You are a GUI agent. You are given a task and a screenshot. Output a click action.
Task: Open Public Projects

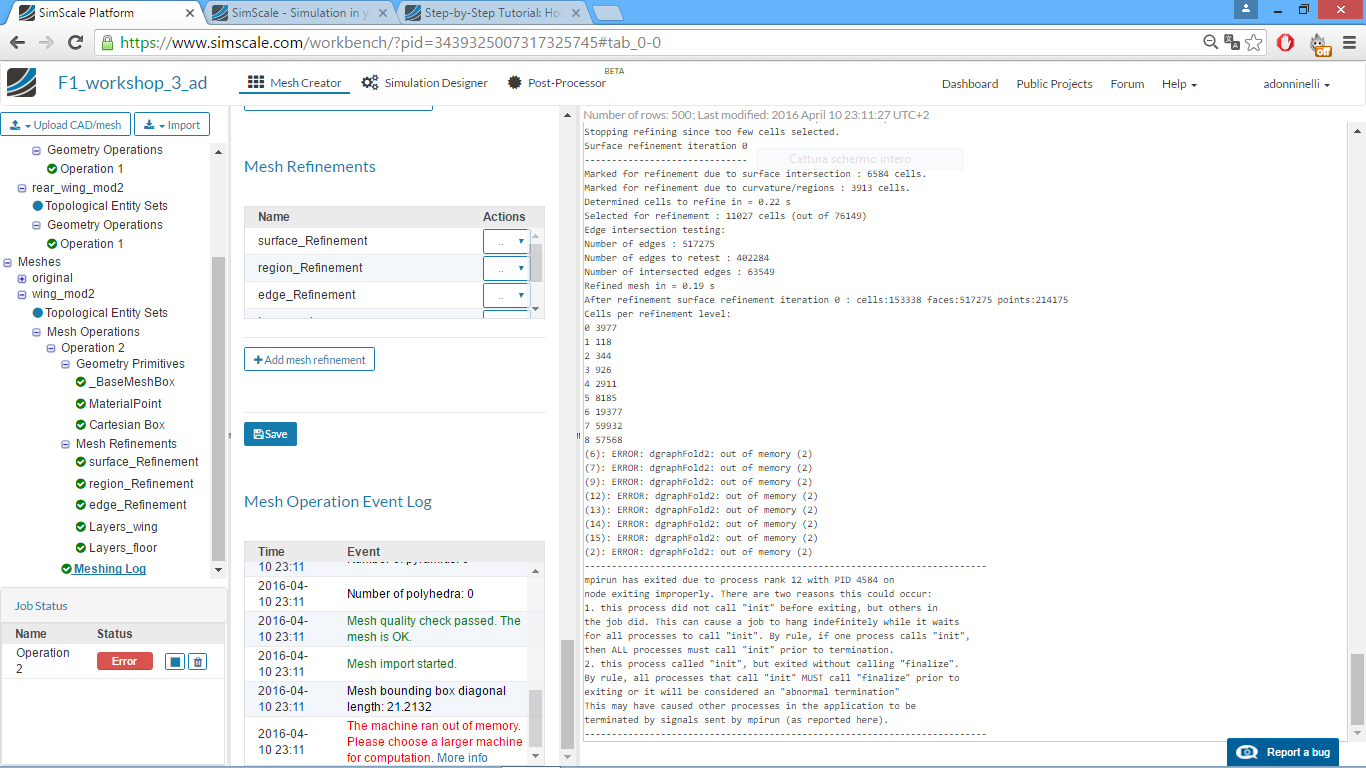tap(1054, 84)
